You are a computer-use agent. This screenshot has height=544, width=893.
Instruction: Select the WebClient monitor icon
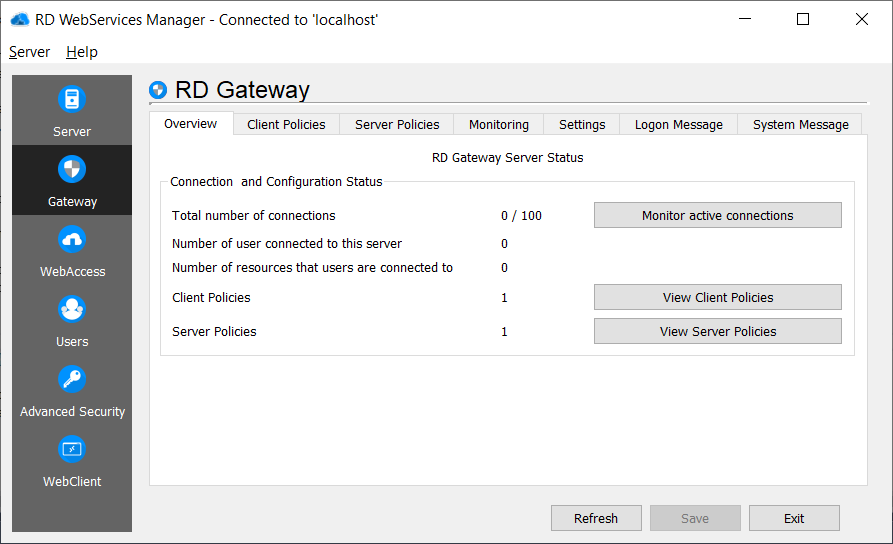pyautogui.click(x=72, y=450)
